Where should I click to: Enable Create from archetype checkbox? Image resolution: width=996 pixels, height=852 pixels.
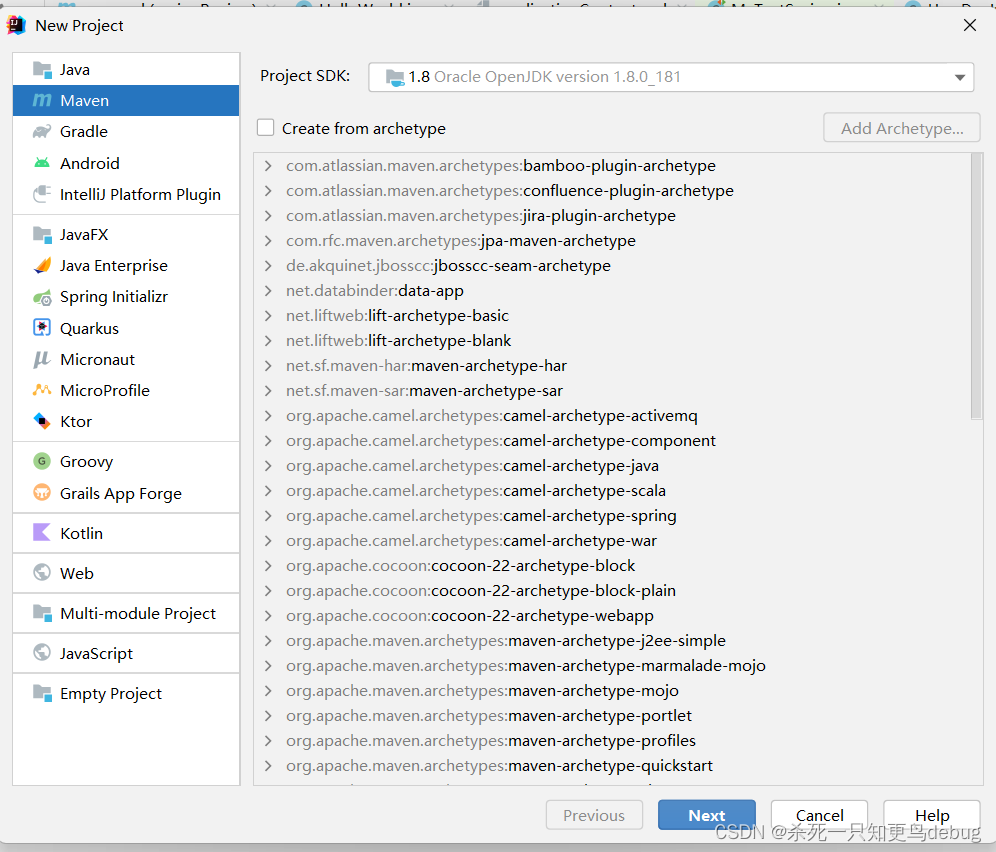(x=266, y=128)
